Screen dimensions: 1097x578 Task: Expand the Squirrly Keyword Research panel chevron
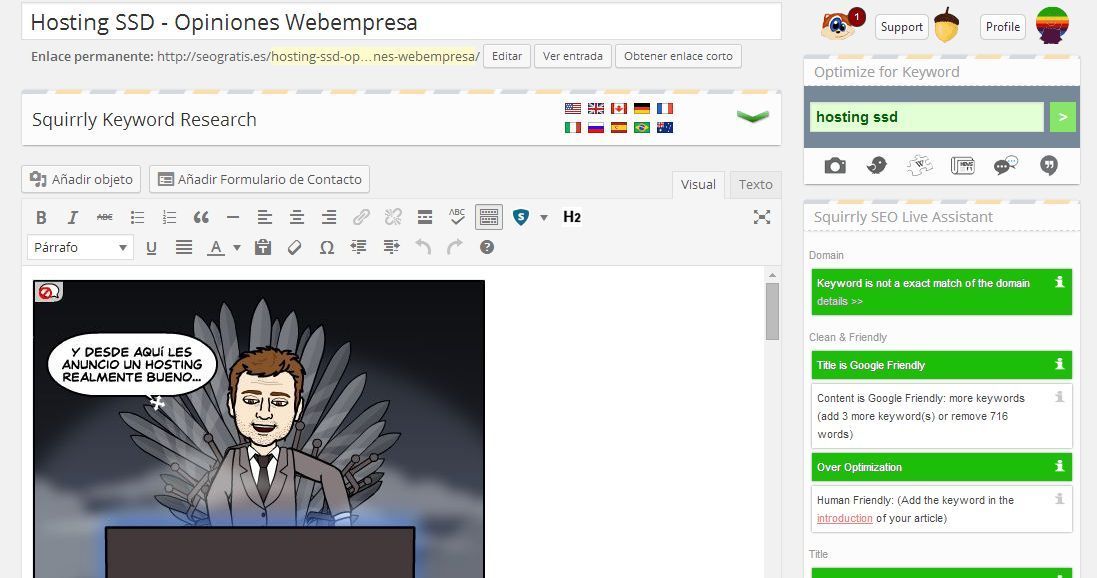click(x=753, y=116)
